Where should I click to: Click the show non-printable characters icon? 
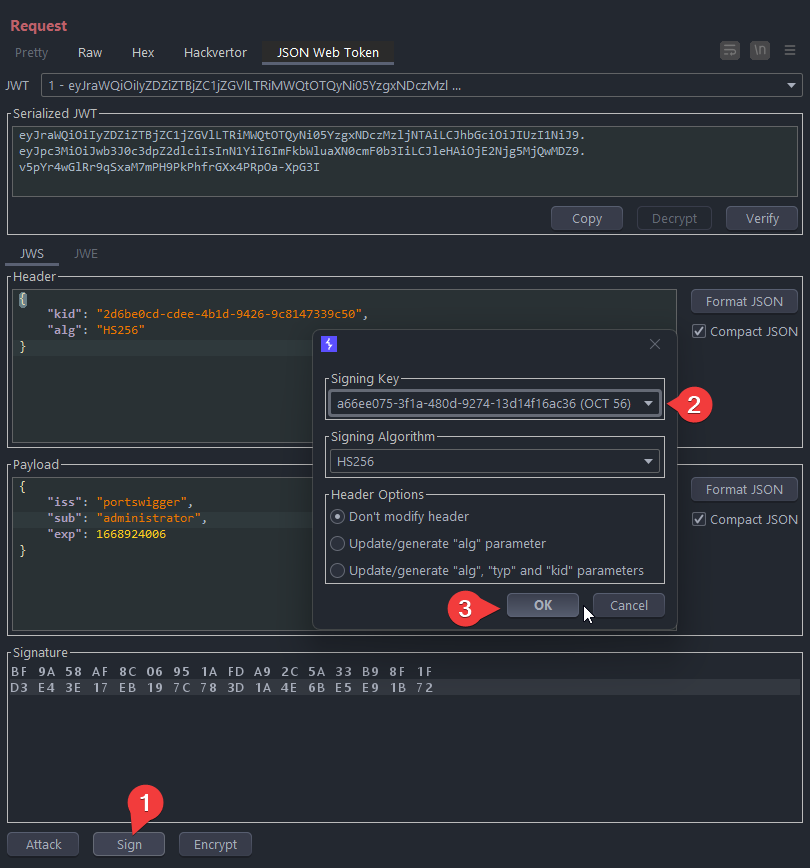tap(759, 51)
